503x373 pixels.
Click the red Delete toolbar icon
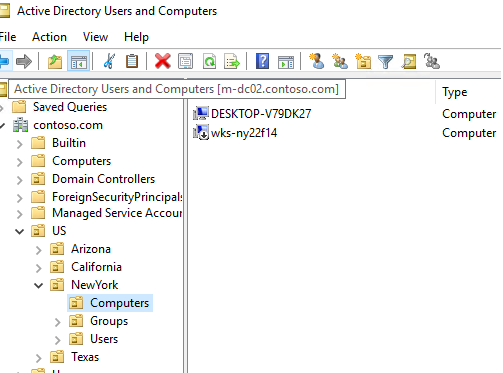[163, 61]
